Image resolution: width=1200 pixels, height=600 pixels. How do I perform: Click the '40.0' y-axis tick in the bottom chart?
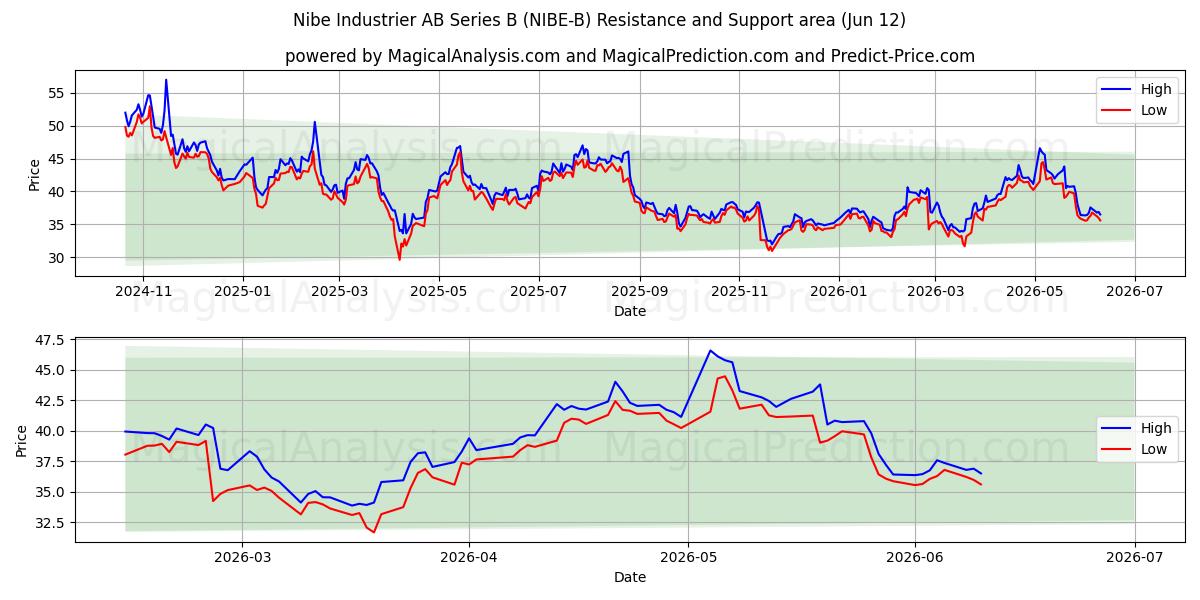[50, 431]
